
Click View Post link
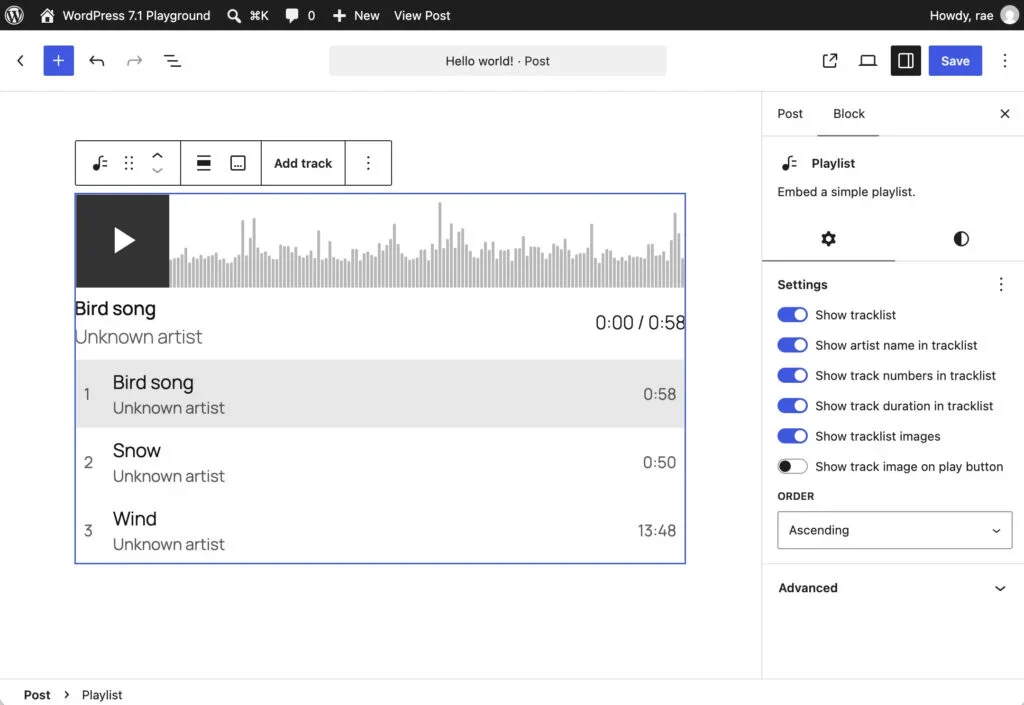click(422, 16)
